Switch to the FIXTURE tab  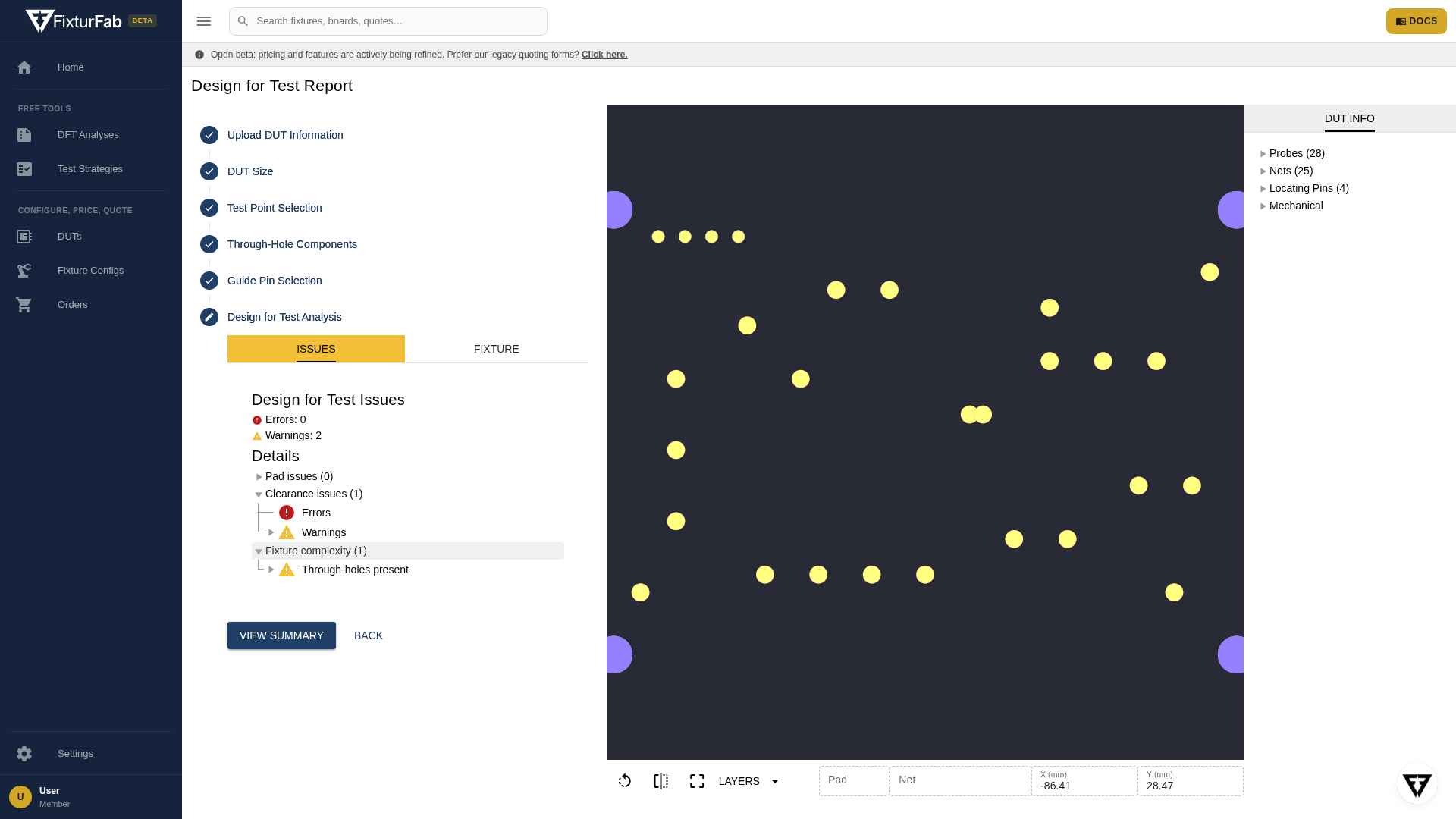pos(497,349)
